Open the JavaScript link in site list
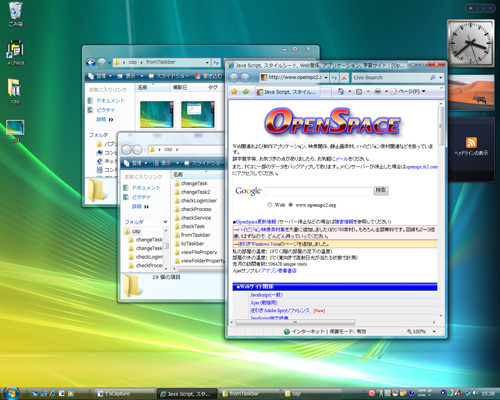The image size is (500, 400). pos(266,295)
